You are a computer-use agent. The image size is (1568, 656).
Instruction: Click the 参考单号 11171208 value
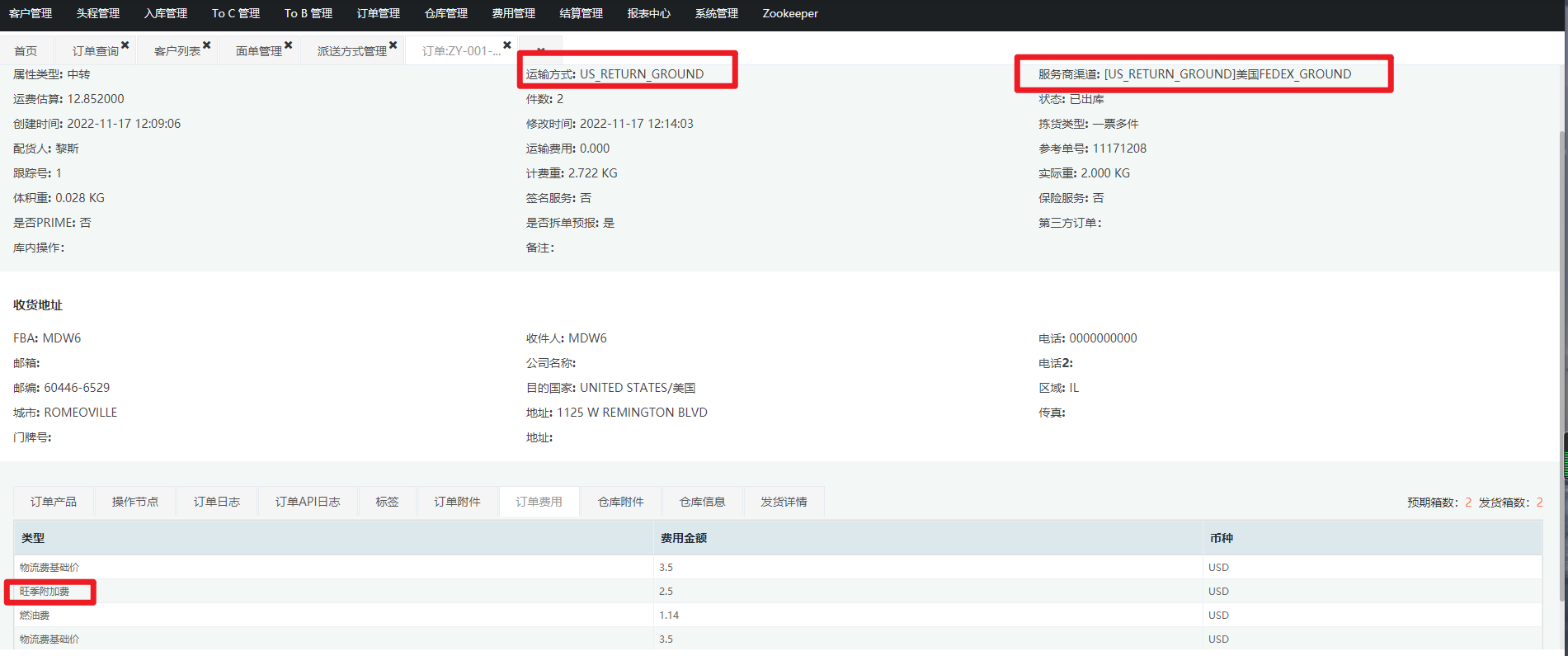click(x=1119, y=149)
